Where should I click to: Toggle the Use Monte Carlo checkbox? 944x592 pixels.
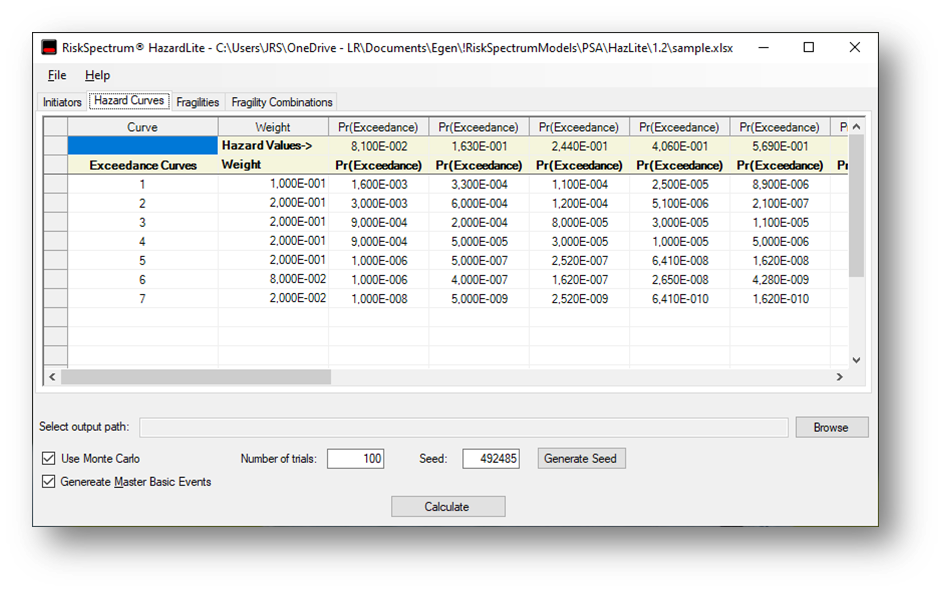[x=49, y=459]
